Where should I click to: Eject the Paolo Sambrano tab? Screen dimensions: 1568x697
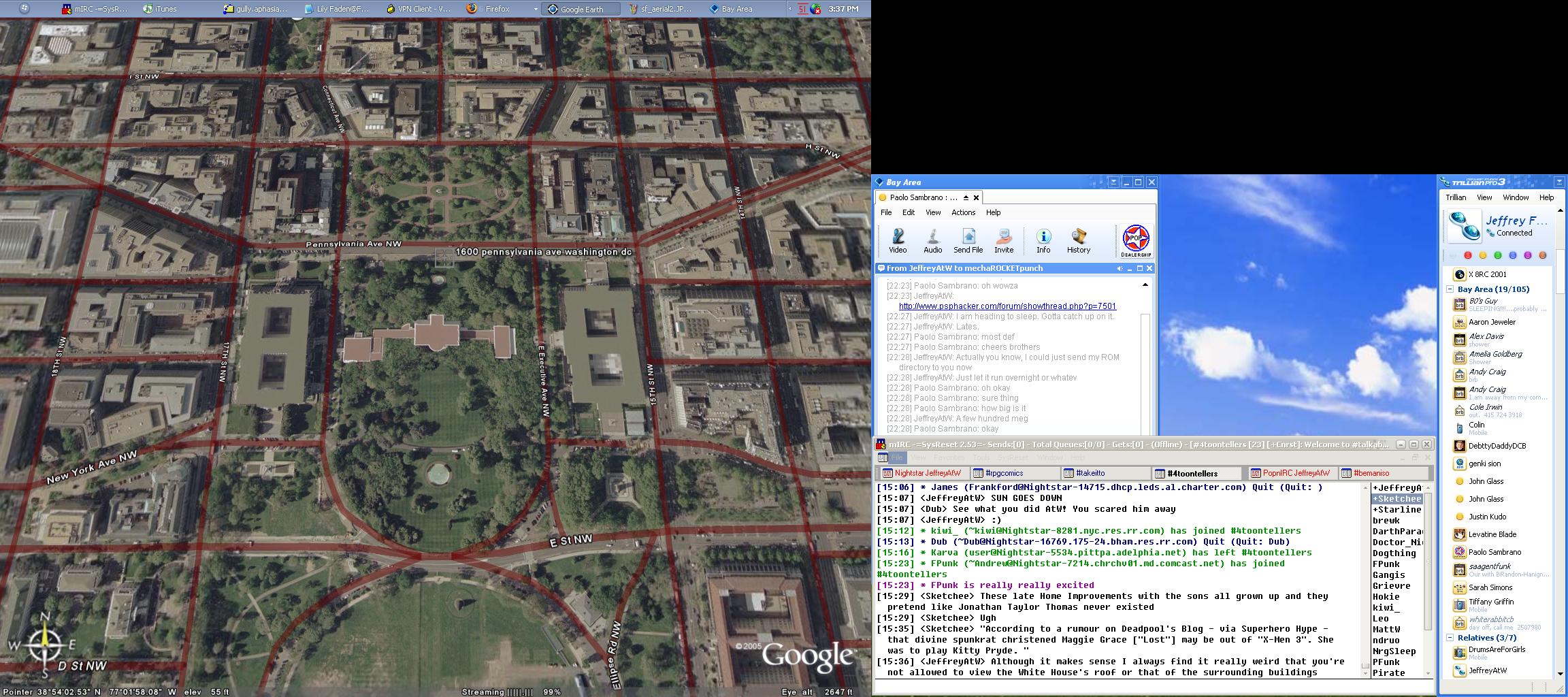966,197
